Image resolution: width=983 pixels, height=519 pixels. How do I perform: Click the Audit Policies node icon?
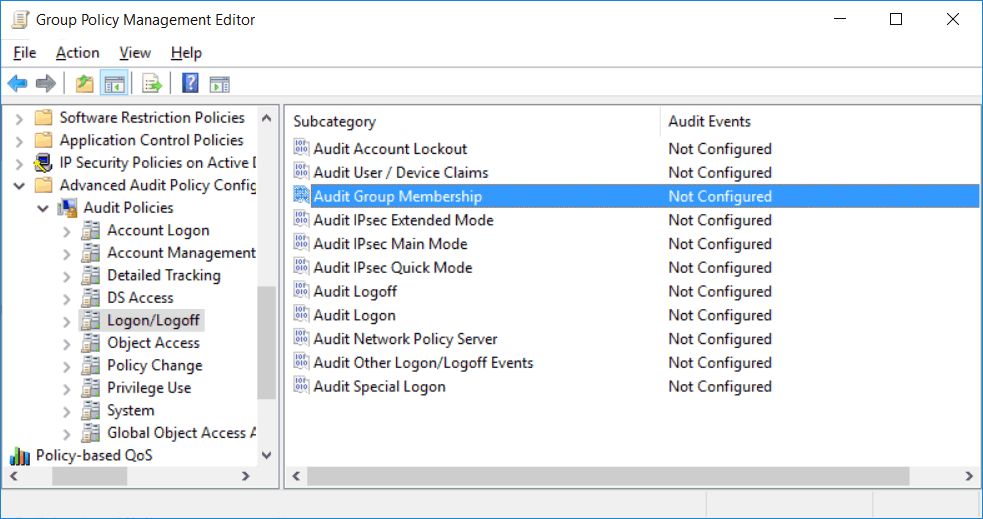click(x=67, y=207)
